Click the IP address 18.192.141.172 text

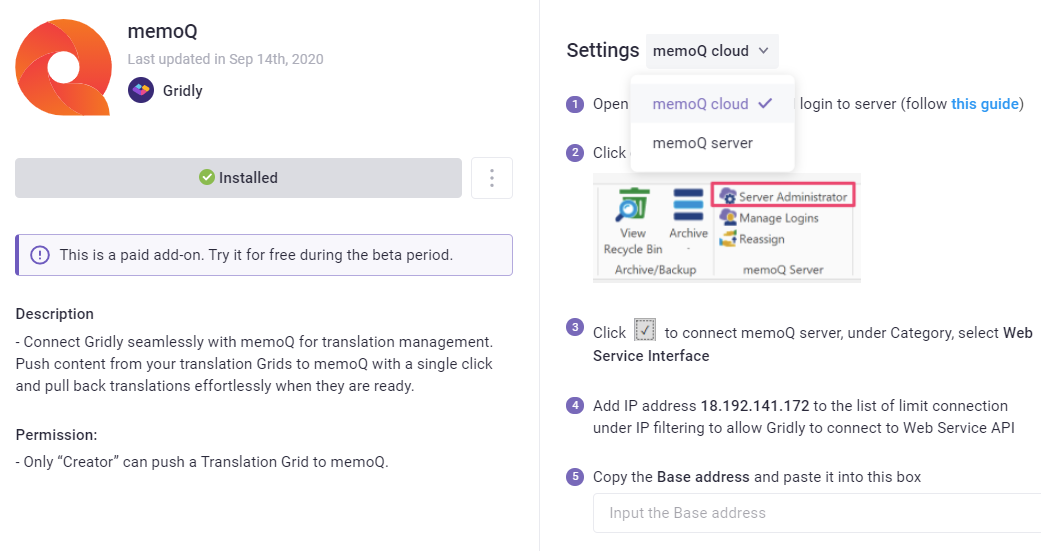click(755, 406)
